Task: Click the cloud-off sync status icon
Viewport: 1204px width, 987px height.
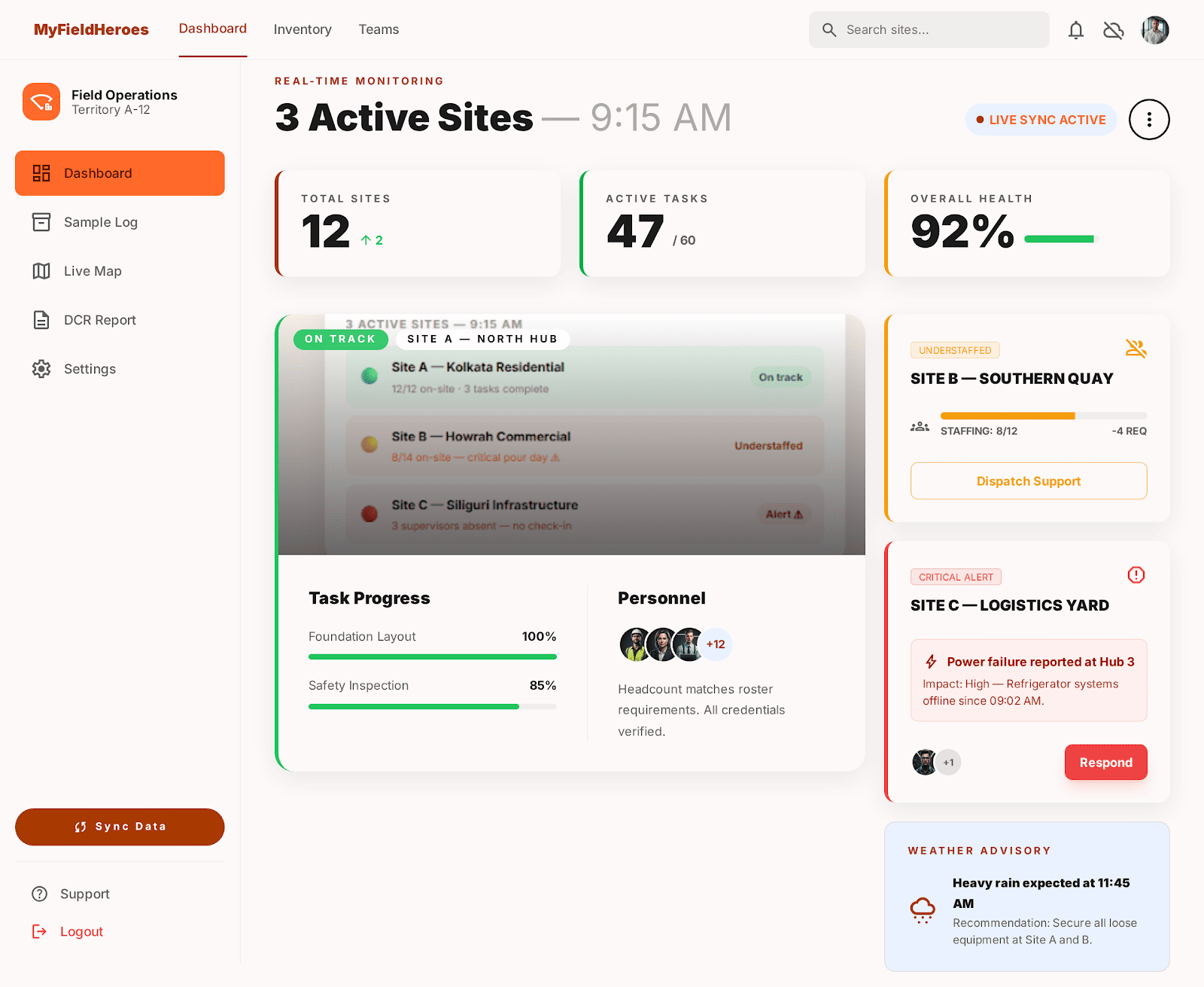Action: pos(1114,30)
